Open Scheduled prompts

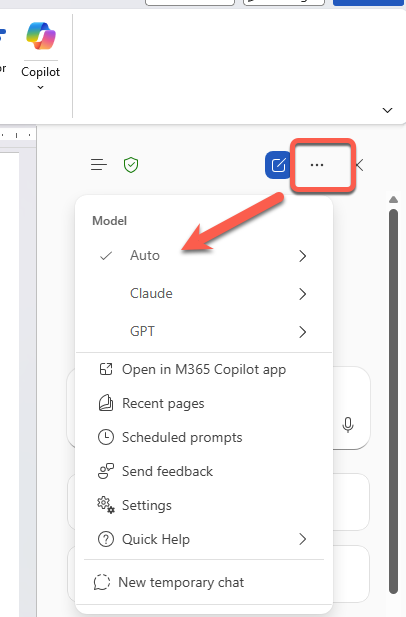tap(203, 437)
